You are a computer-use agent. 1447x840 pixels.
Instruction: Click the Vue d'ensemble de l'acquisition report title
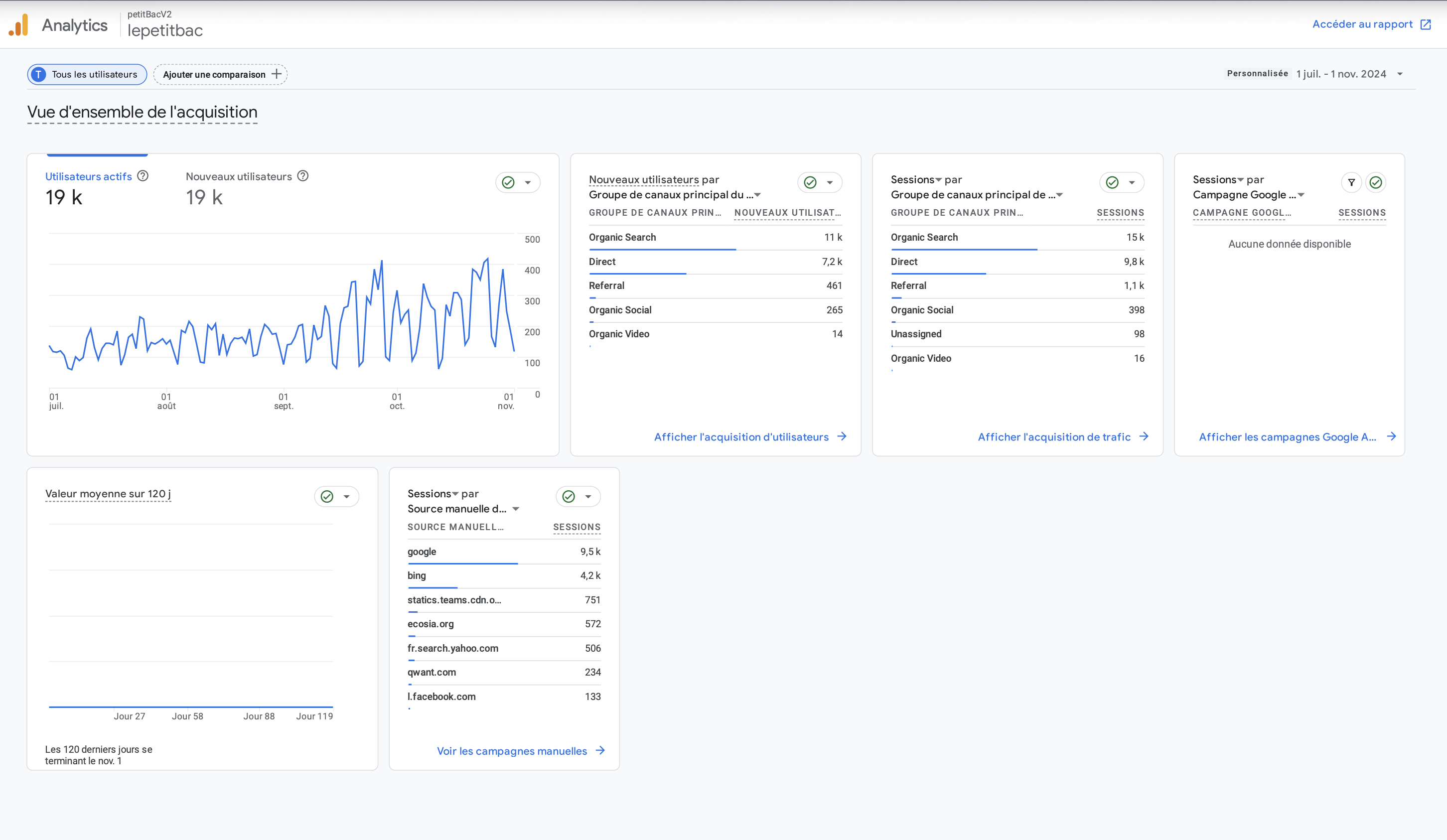pyautogui.click(x=142, y=112)
